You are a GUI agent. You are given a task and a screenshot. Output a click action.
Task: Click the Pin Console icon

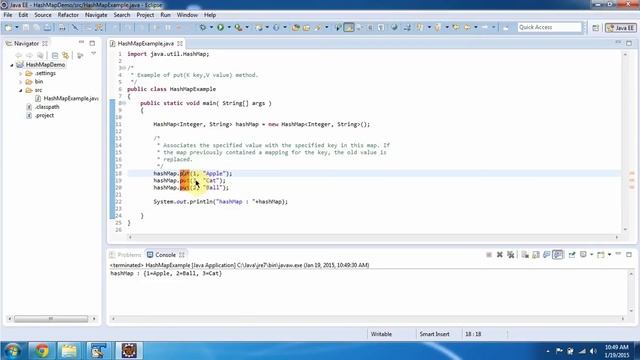click(x=572, y=255)
